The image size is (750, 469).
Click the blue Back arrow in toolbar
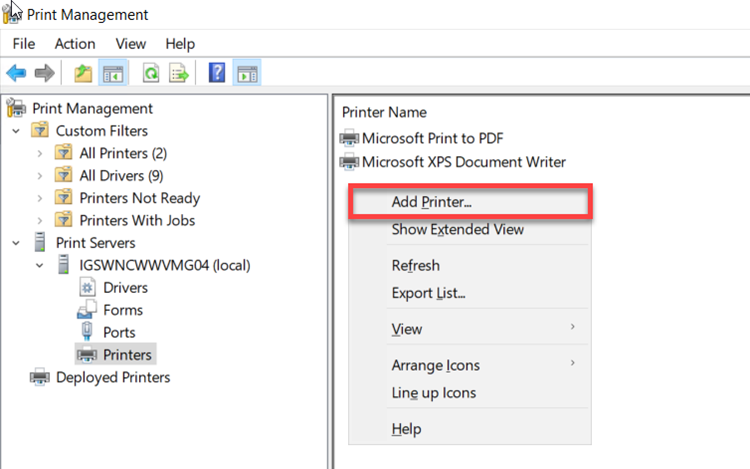pos(16,73)
